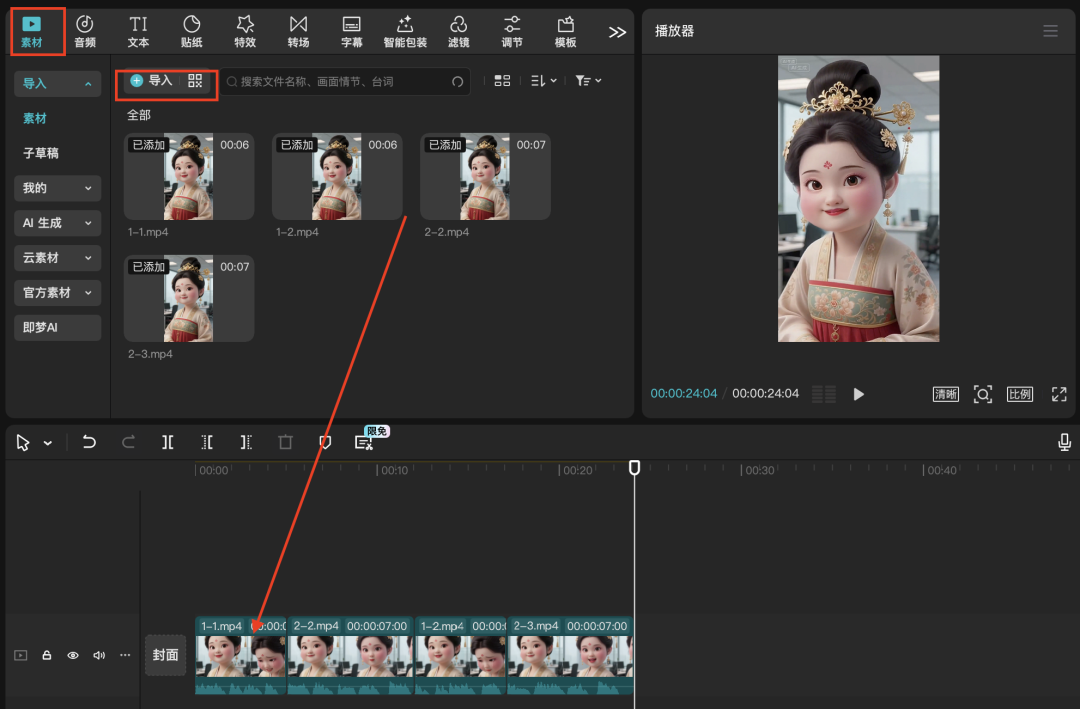The height and width of the screenshot is (709, 1080).
Task: Click the playhead handle on timeline ruler
Action: (634, 467)
